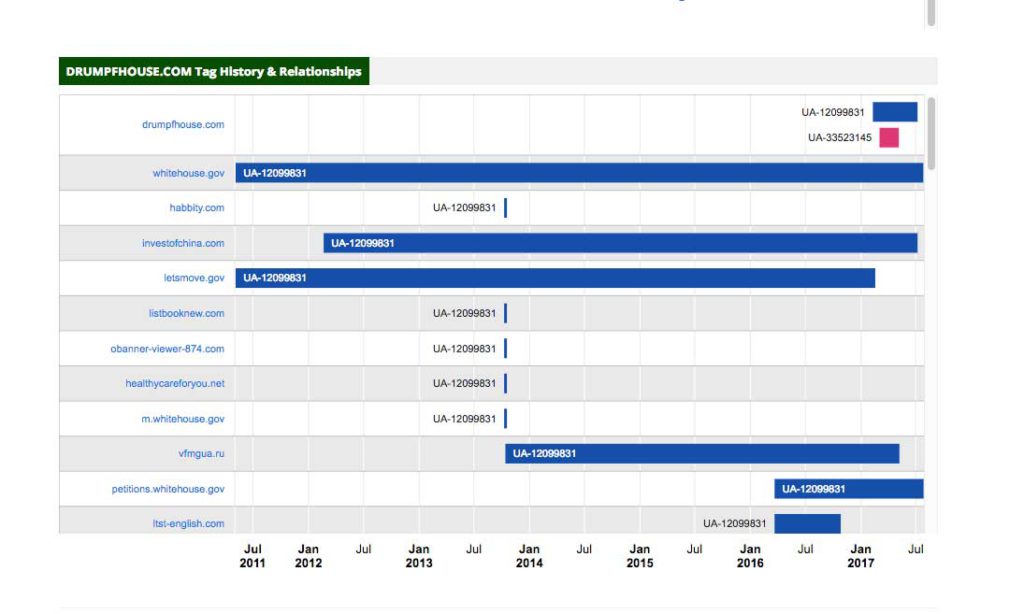1024x614 pixels.
Task: Click the petitions.whitehouse.gov UA-12099831 timeline bar
Action: click(849, 489)
